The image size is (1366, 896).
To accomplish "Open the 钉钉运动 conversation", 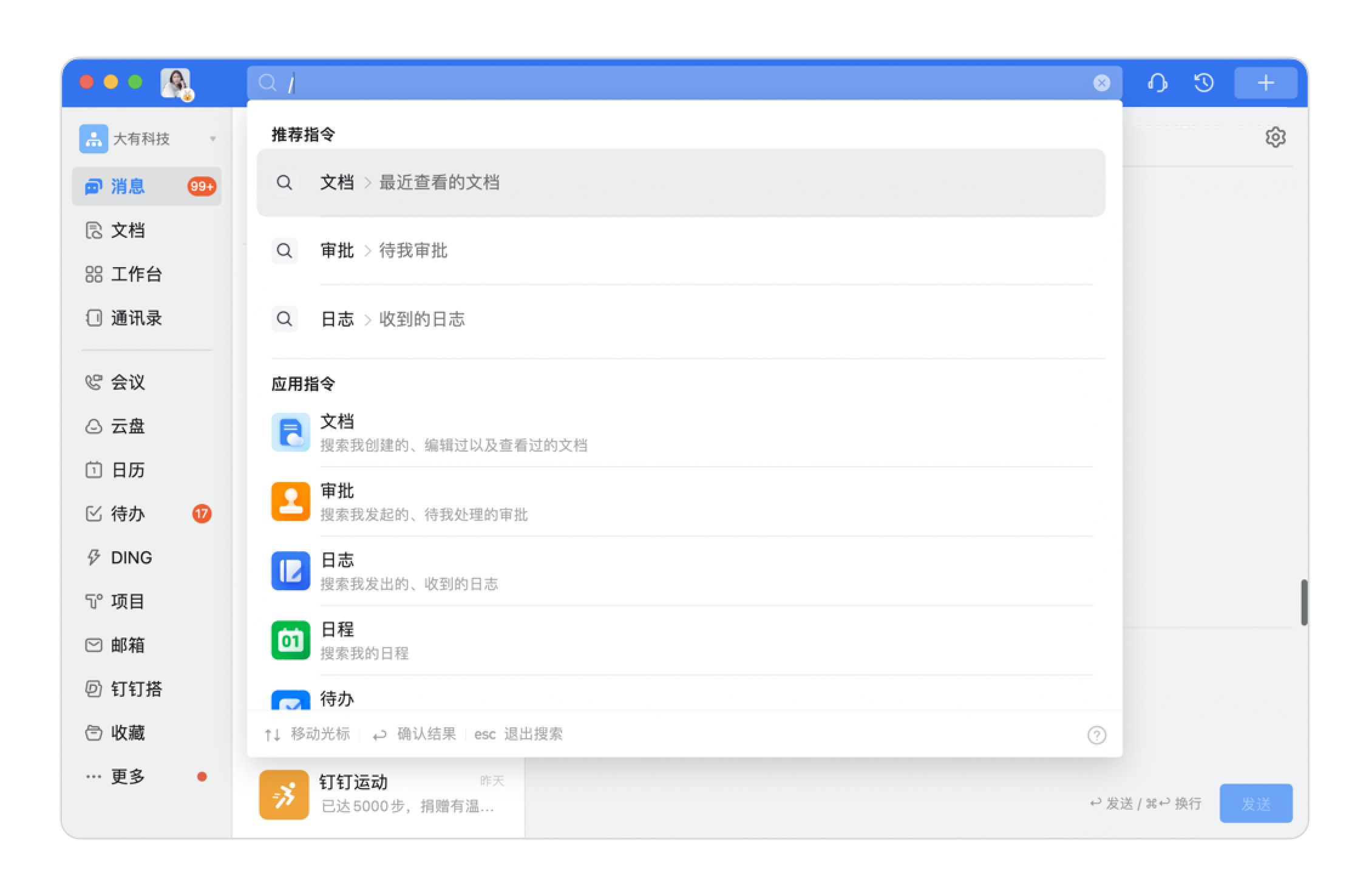I will [x=380, y=794].
